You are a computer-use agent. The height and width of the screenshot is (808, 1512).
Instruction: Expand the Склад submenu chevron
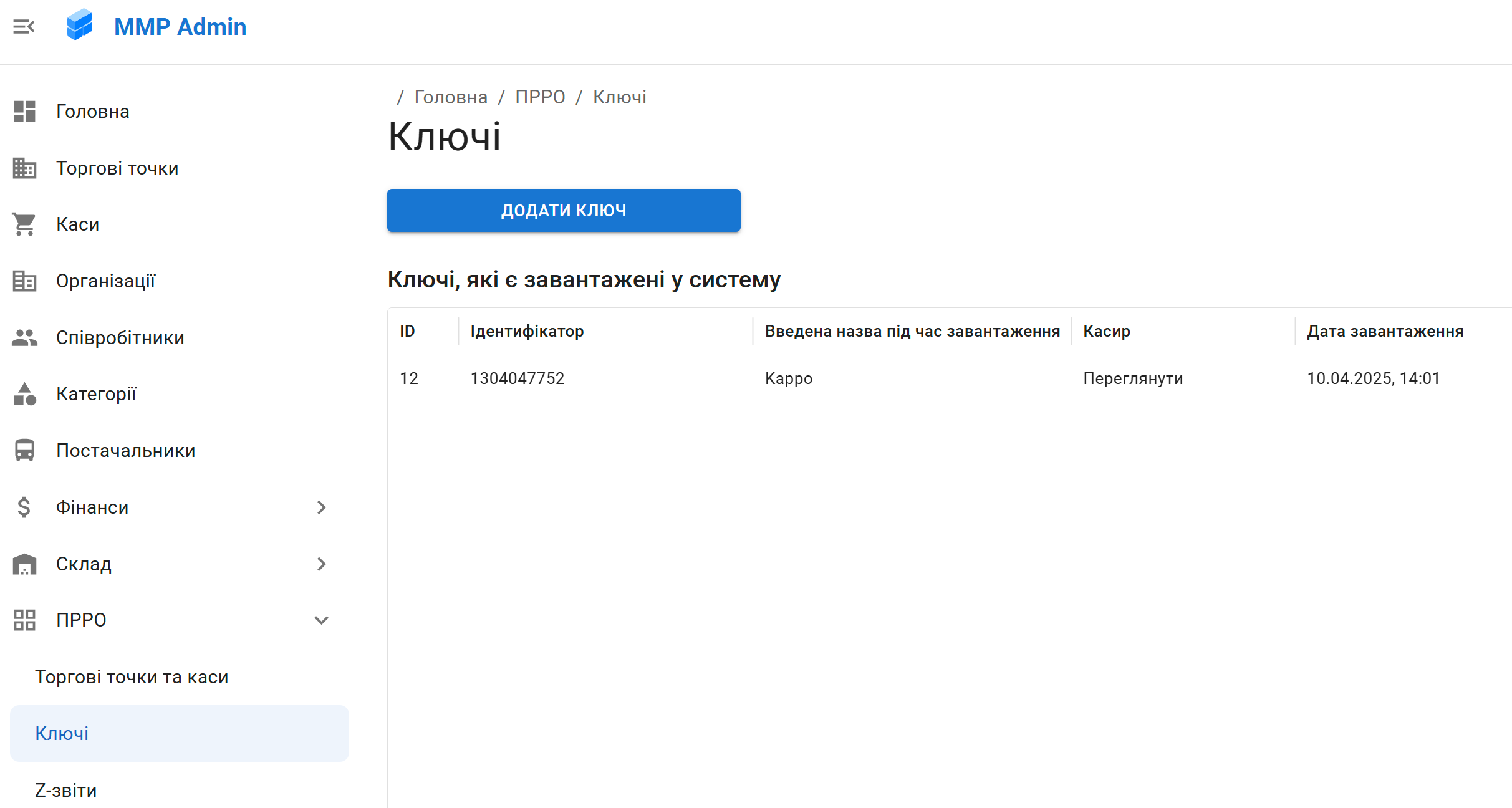(321, 564)
